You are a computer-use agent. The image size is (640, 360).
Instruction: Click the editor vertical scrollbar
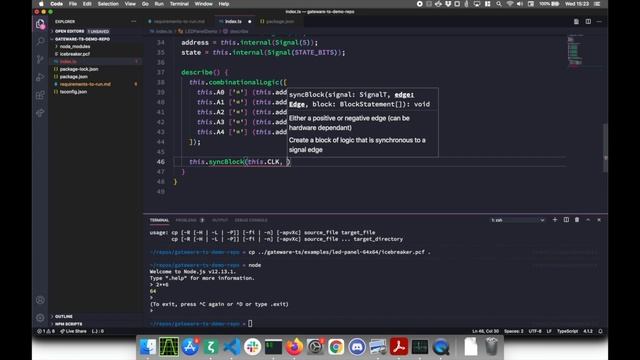pos(605,147)
